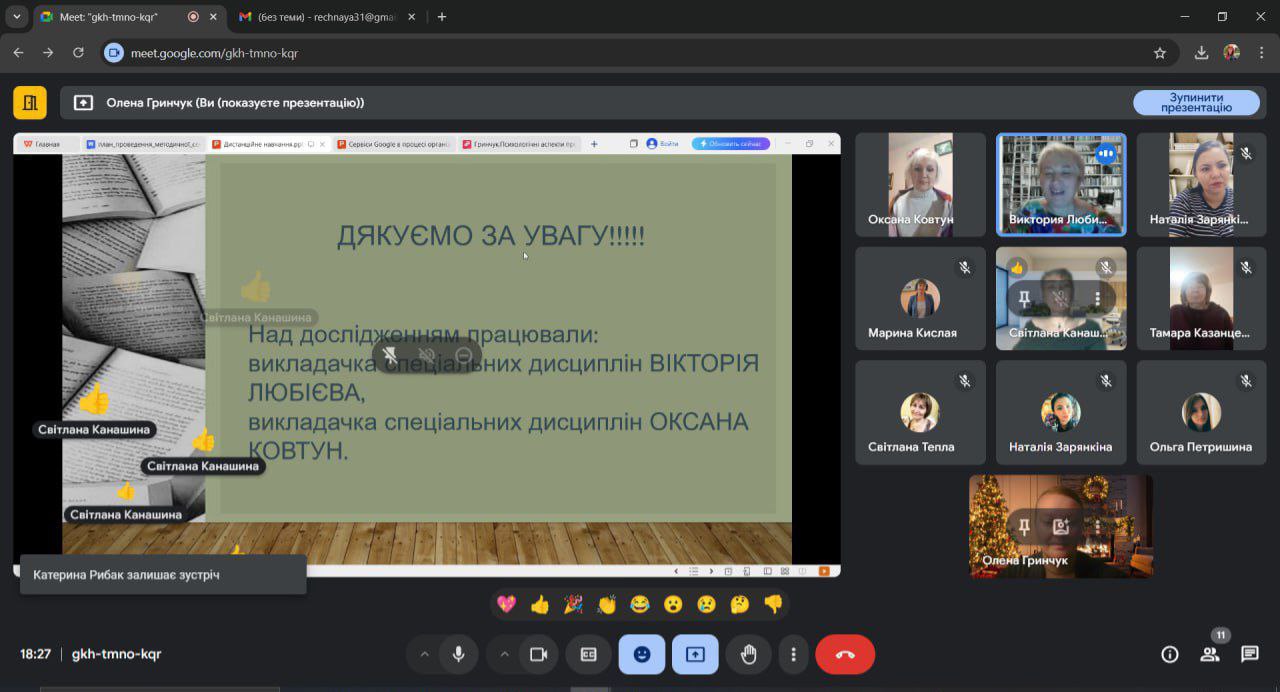The height and width of the screenshot is (692, 1280).
Task: Open the Chrome profile avatar
Action: click(x=1232, y=53)
